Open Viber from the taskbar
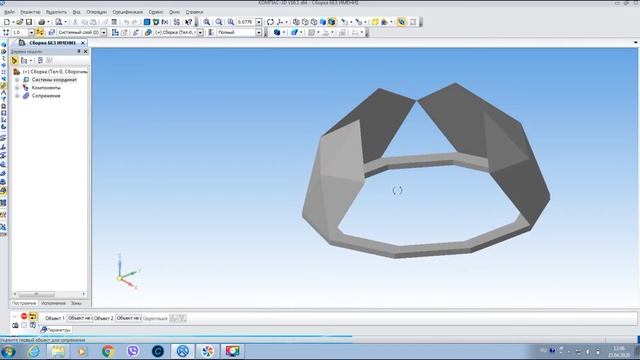The height and width of the screenshot is (360, 640). (x=133, y=351)
